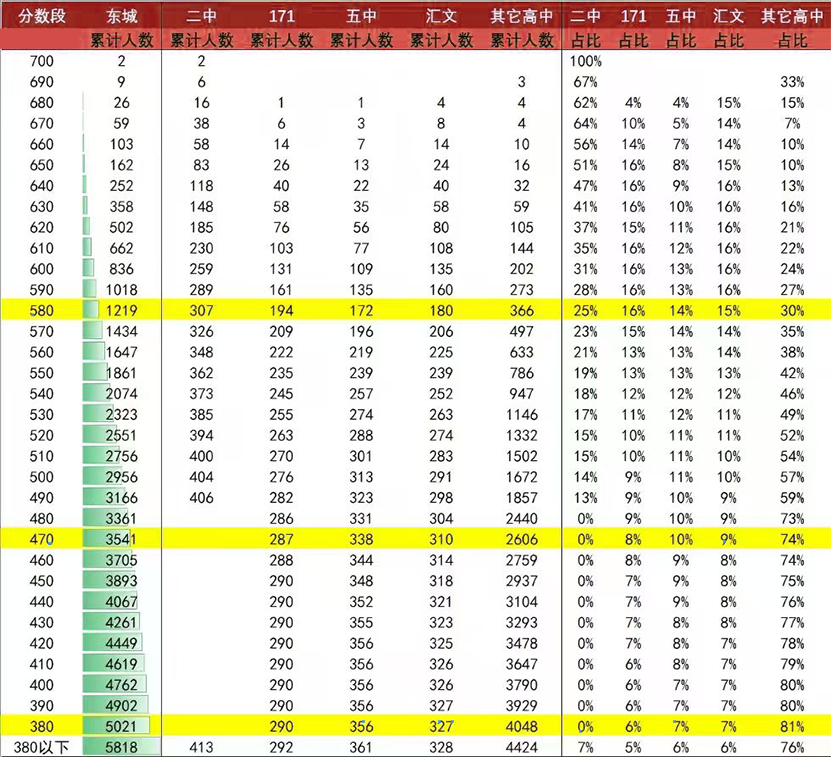This screenshot has height=757, width=831.
Task: Click the 分数段 column header
Action: point(39,17)
